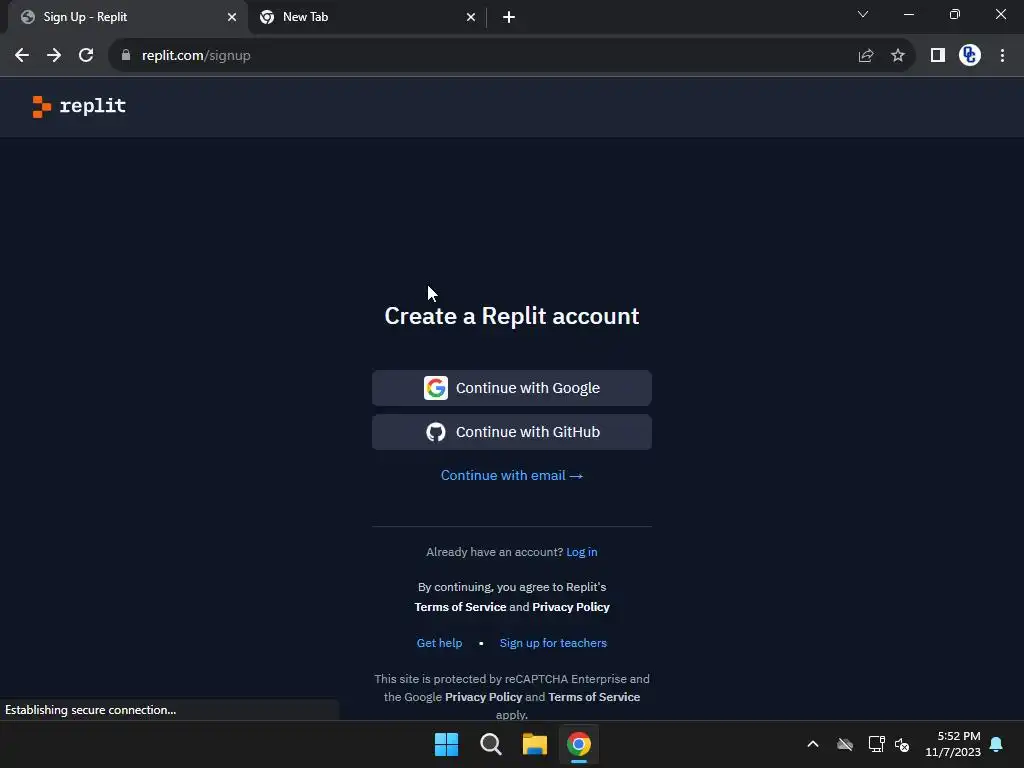Open Sign up for teachers link
1024x768 pixels.
[553, 643]
